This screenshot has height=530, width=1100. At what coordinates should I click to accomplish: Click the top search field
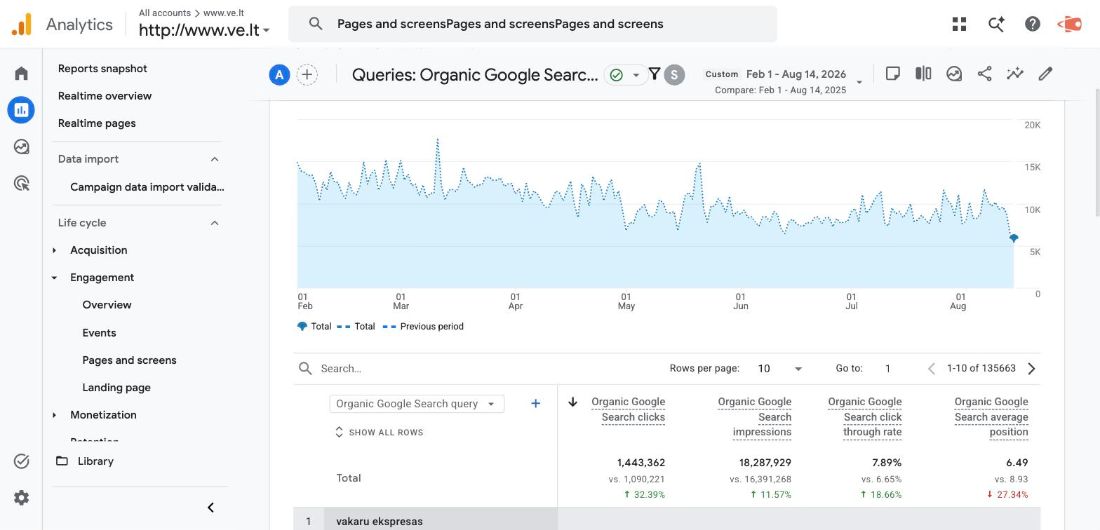pyautogui.click(x=532, y=24)
